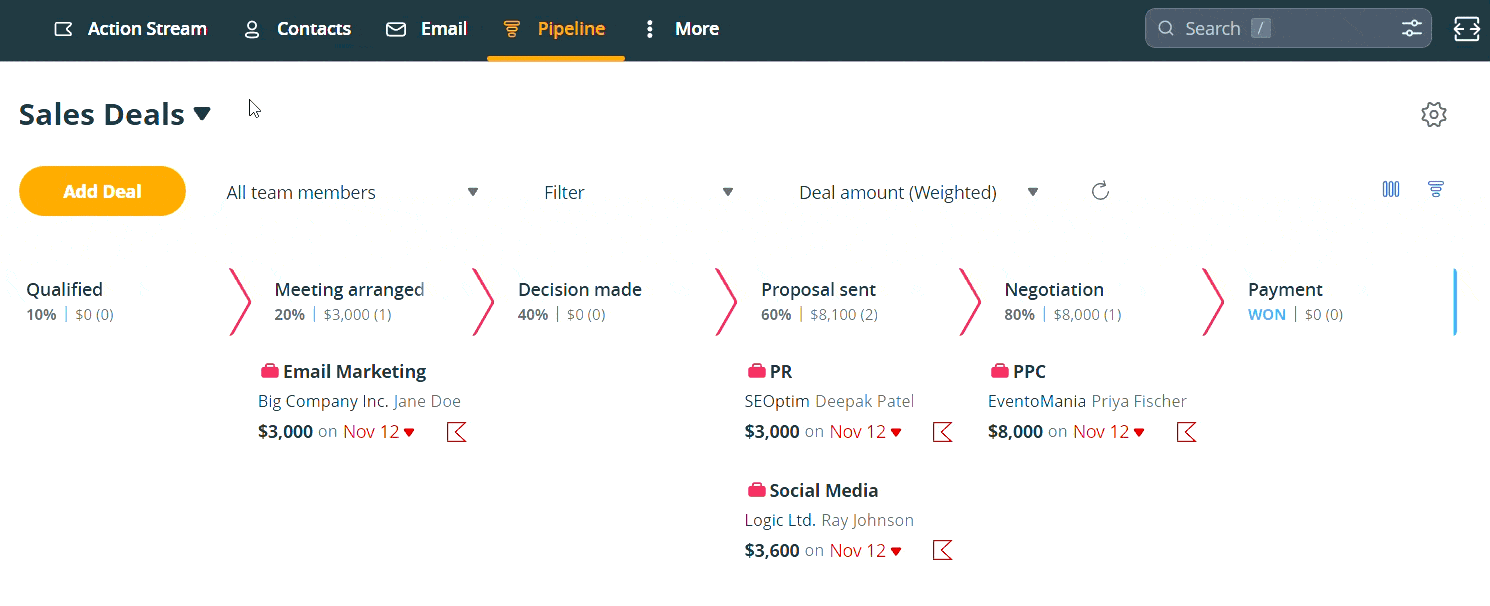Open the Action Stream section

point(130,29)
